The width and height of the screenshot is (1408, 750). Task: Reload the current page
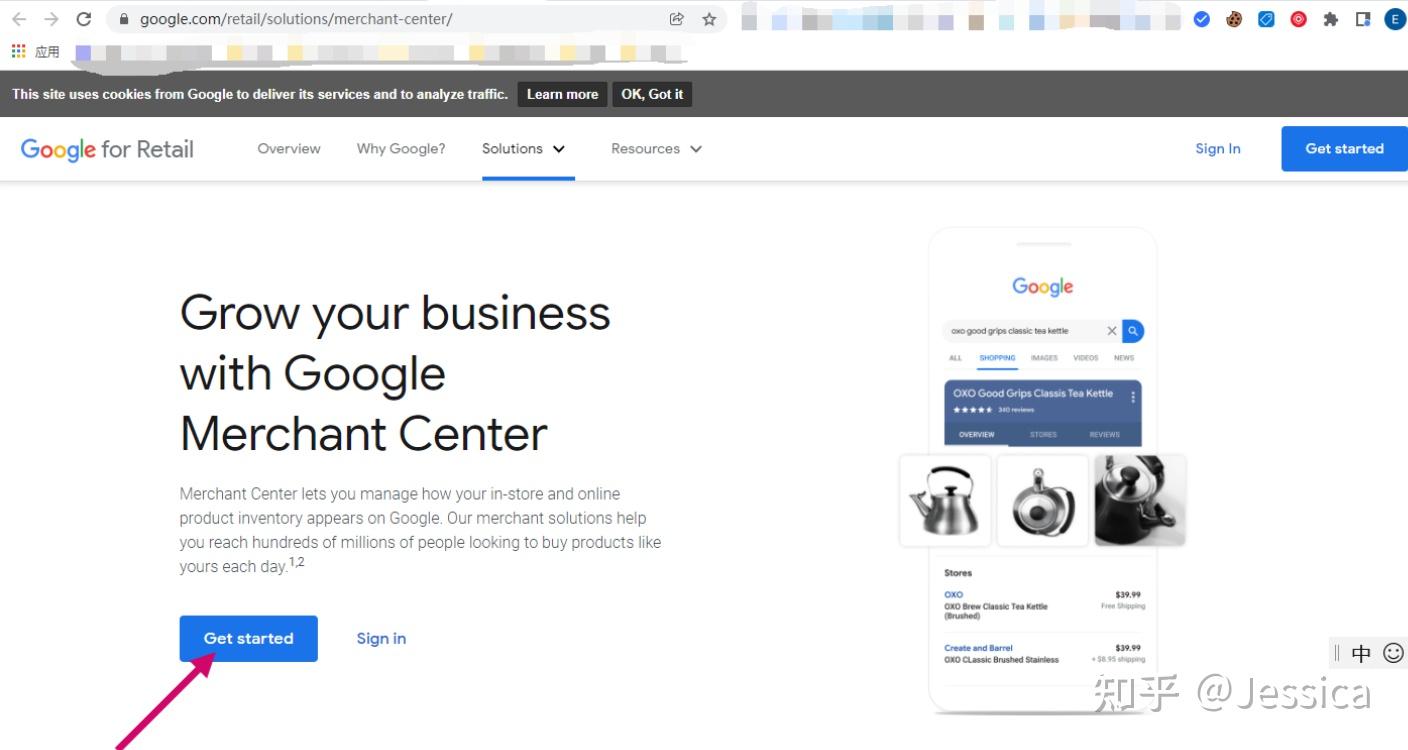84,18
